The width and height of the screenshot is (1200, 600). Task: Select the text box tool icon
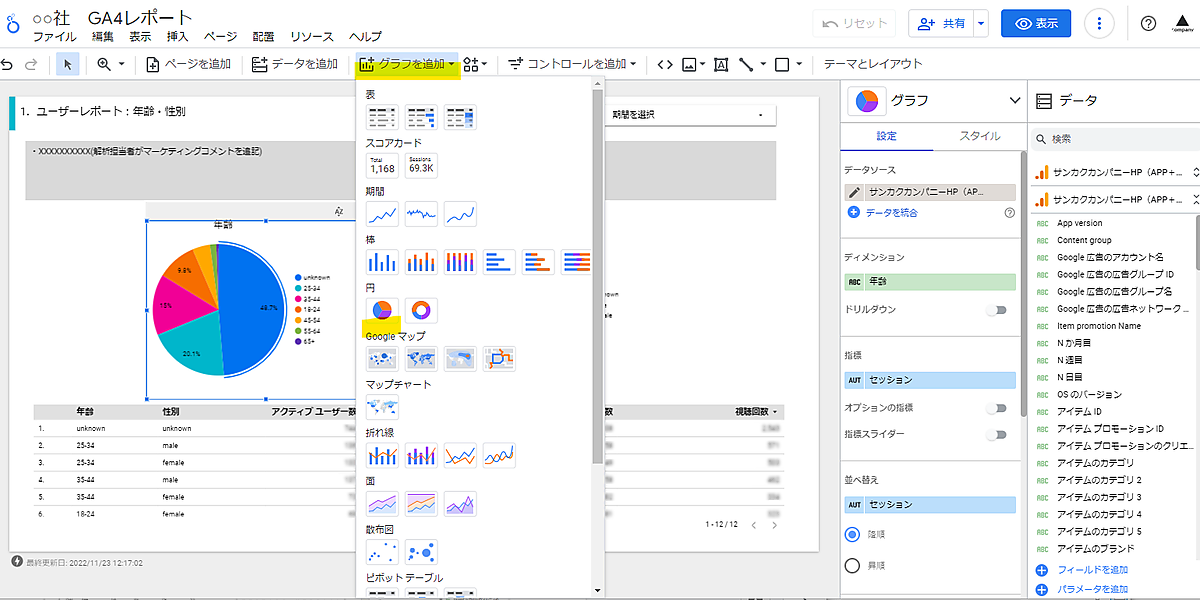720,64
